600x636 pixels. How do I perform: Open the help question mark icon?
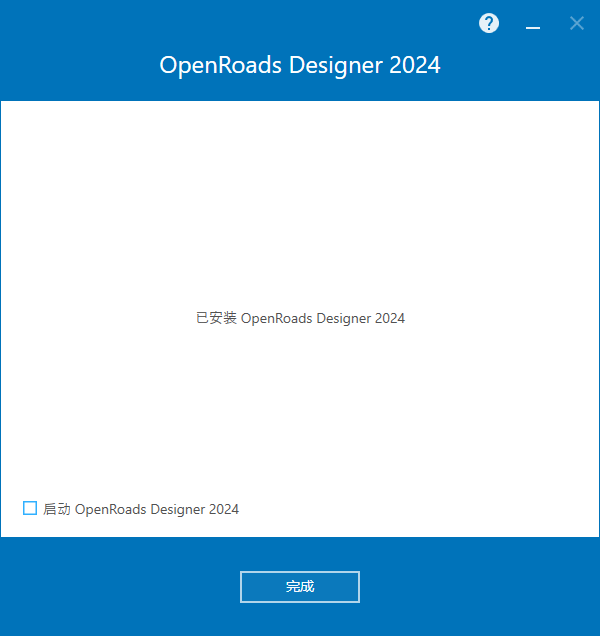(489, 23)
